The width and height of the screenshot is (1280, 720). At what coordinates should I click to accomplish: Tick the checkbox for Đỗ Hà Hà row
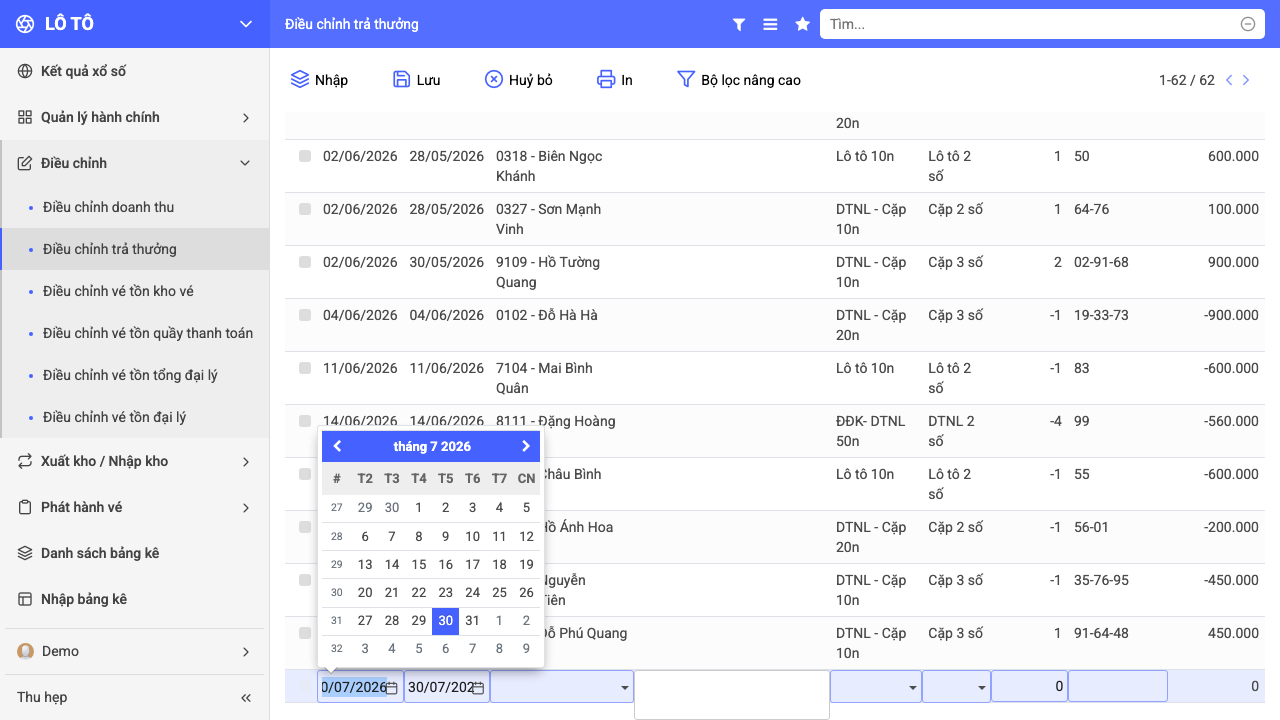(305, 315)
